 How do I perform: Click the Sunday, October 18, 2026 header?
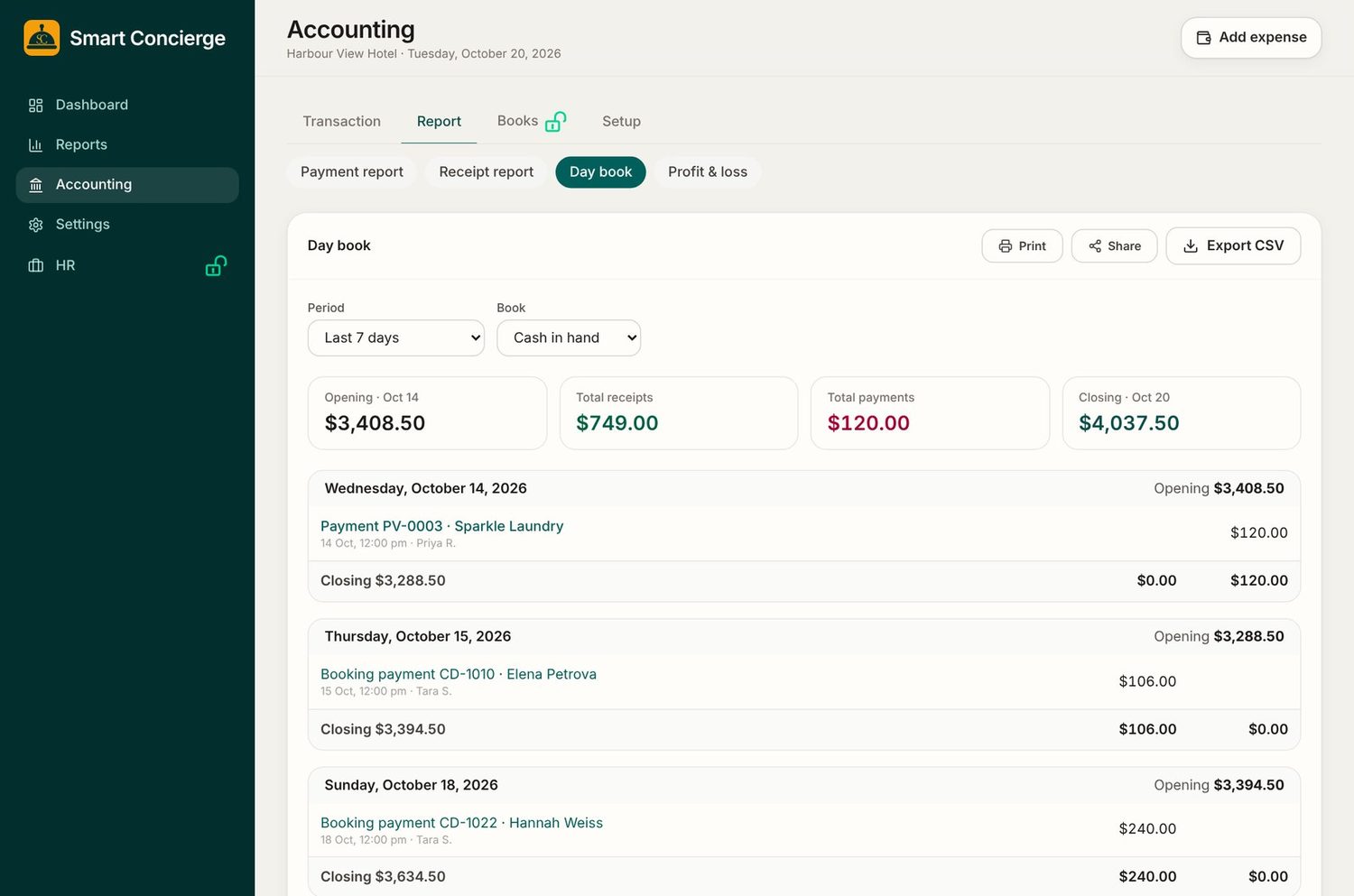point(804,786)
